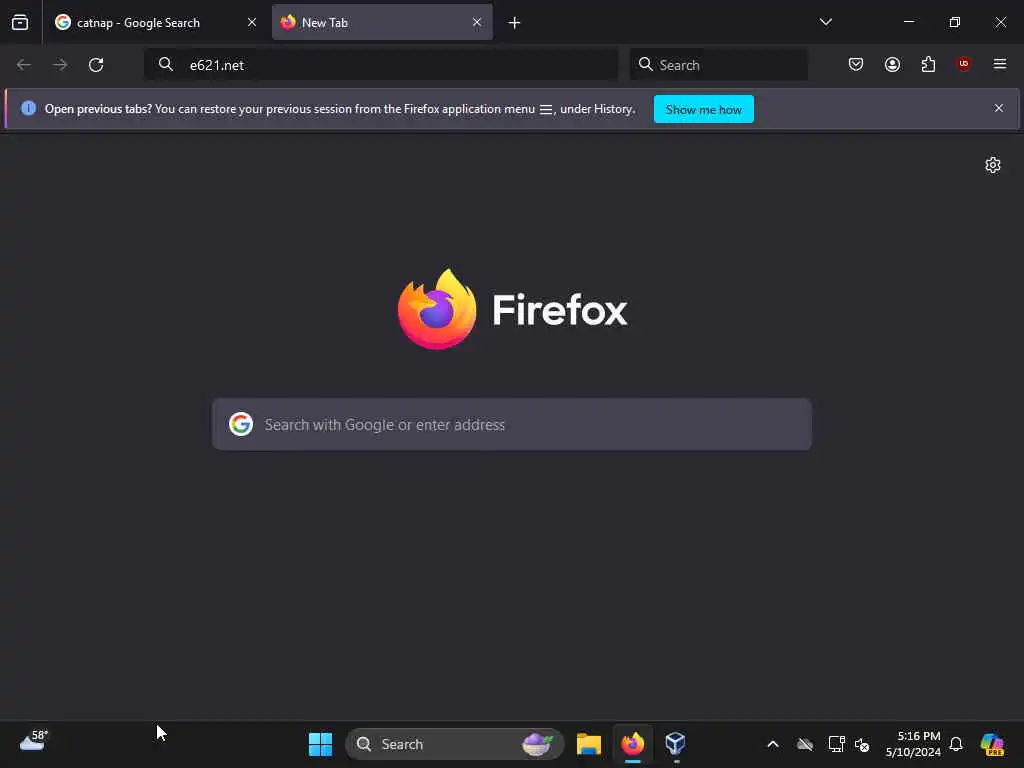Open the Windows Start menu
Screen dimensions: 1024x768
[320, 744]
